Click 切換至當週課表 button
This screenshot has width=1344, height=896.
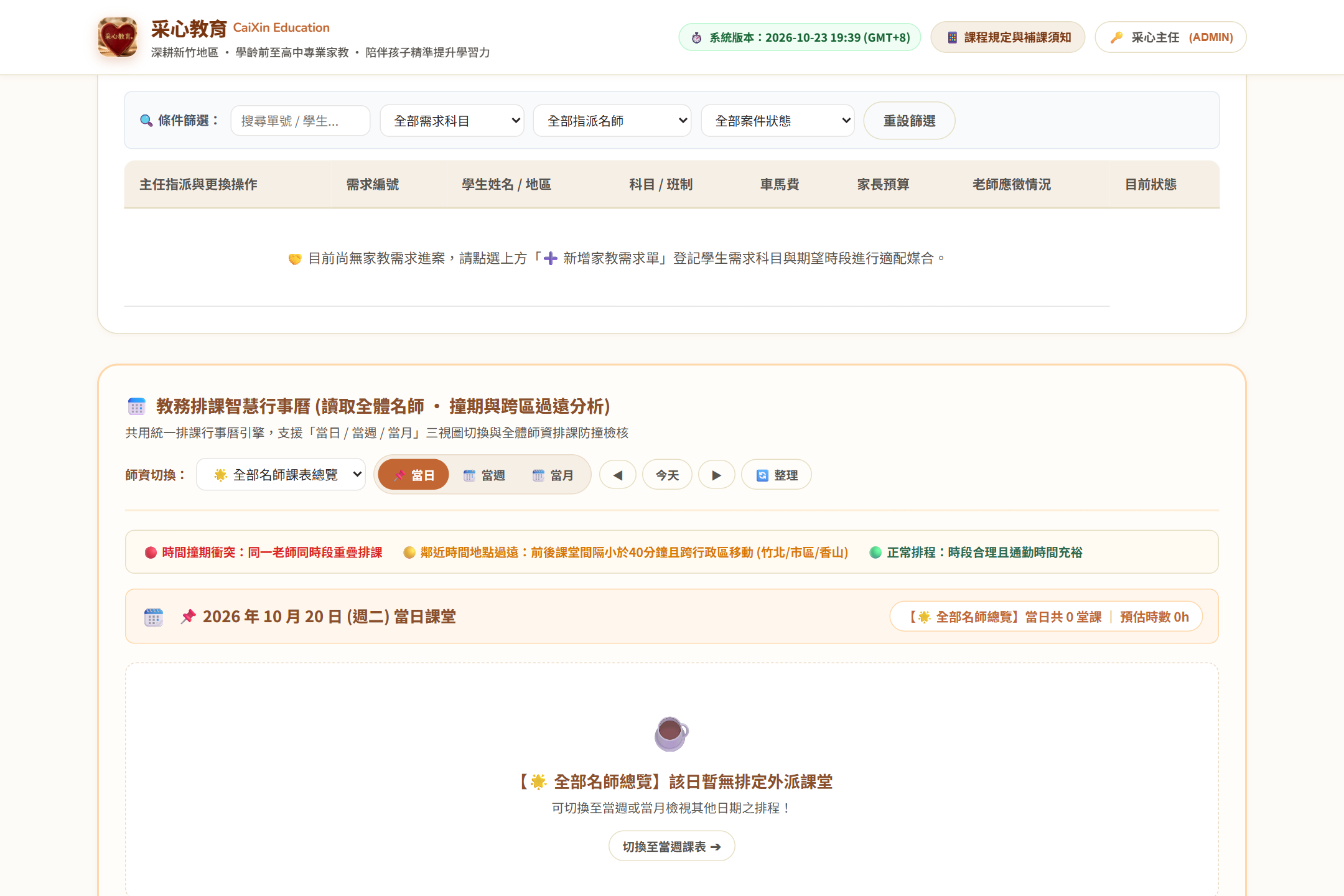click(671, 846)
